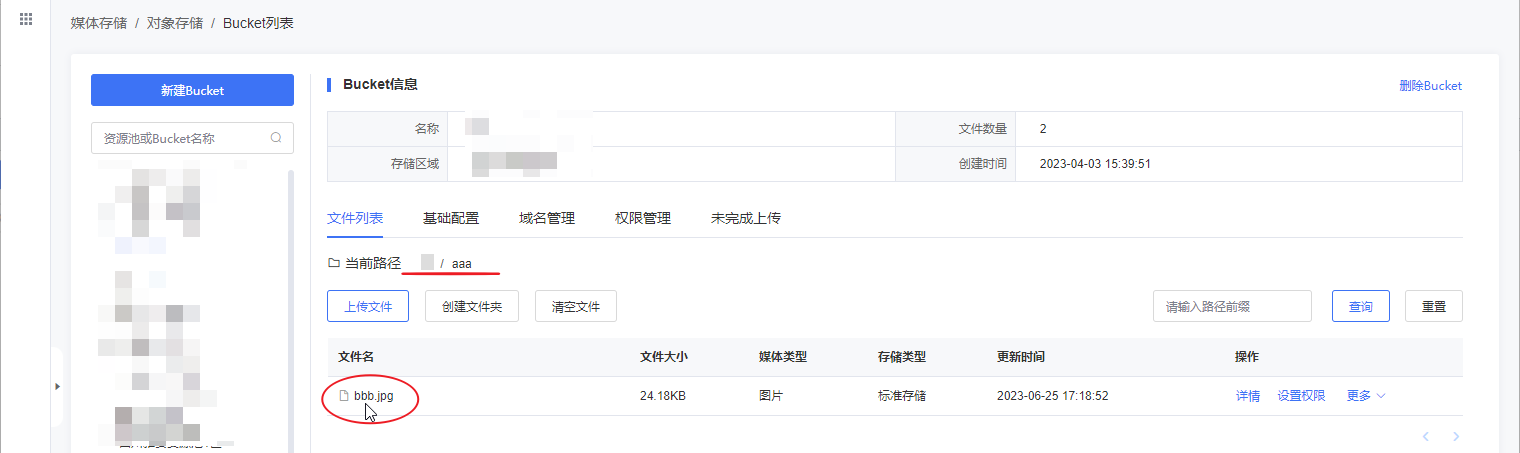The image size is (1520, 453).
Task: Show the 未完成上传 tab
Action: (x=746, y=218)
